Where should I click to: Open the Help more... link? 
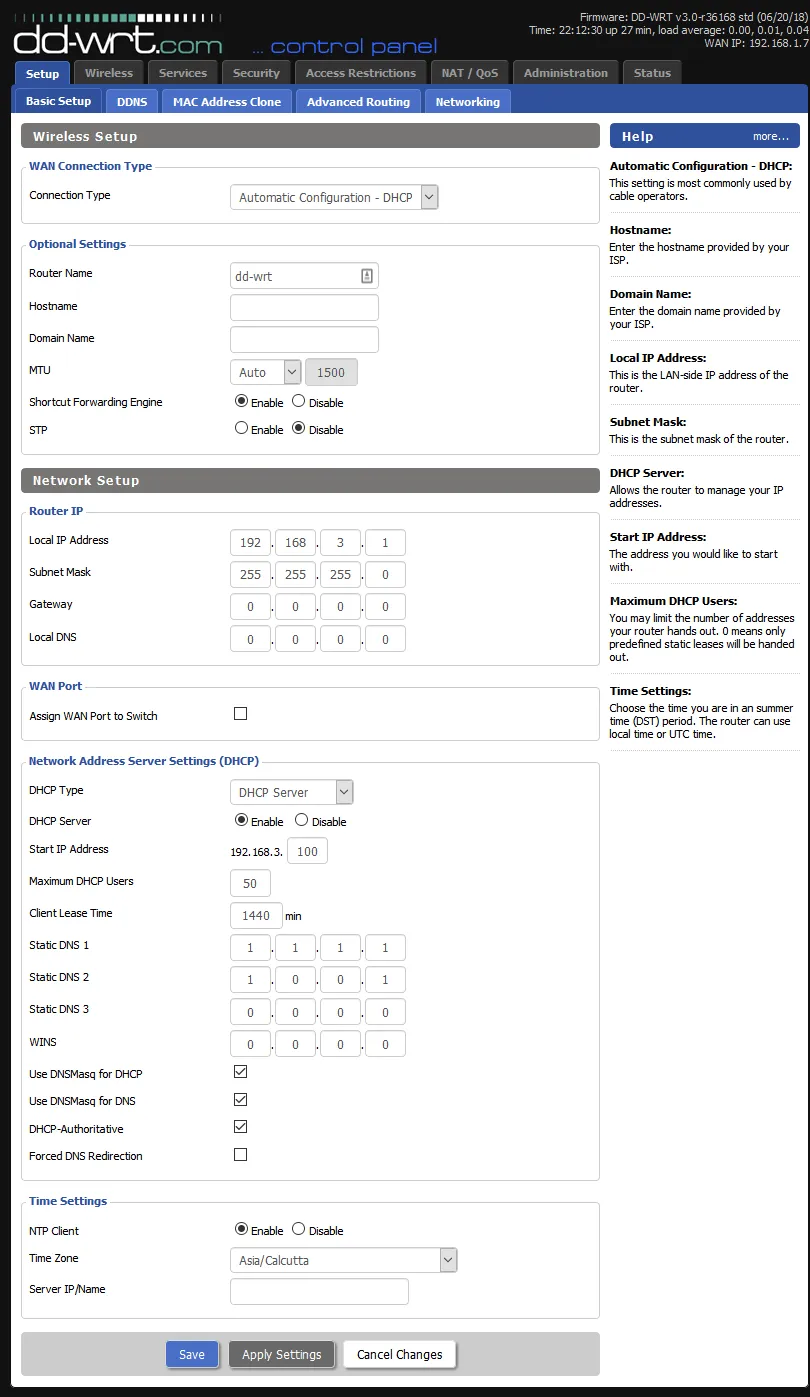tap(771, 136)
